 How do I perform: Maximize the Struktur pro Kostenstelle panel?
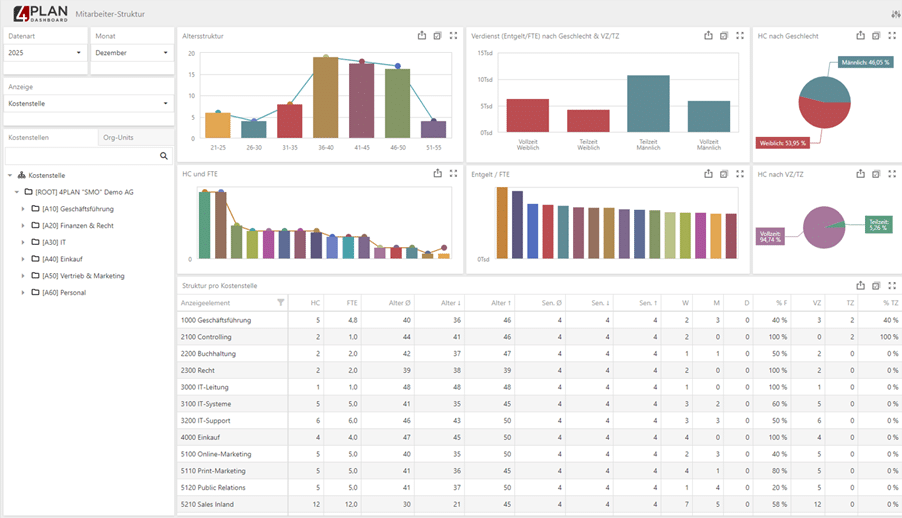coord(892,285)
